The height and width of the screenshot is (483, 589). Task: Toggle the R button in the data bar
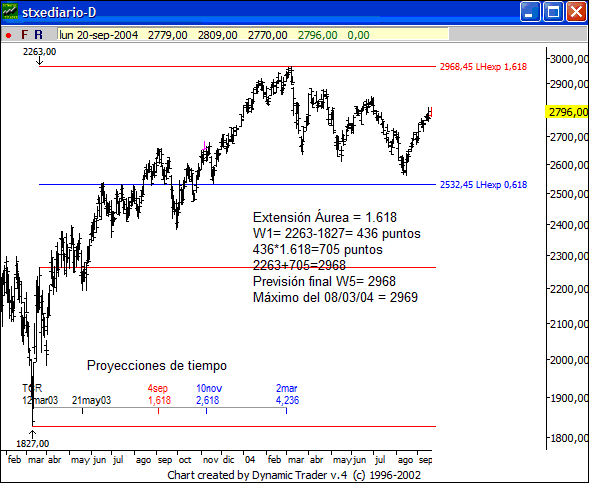click(38, 35)
